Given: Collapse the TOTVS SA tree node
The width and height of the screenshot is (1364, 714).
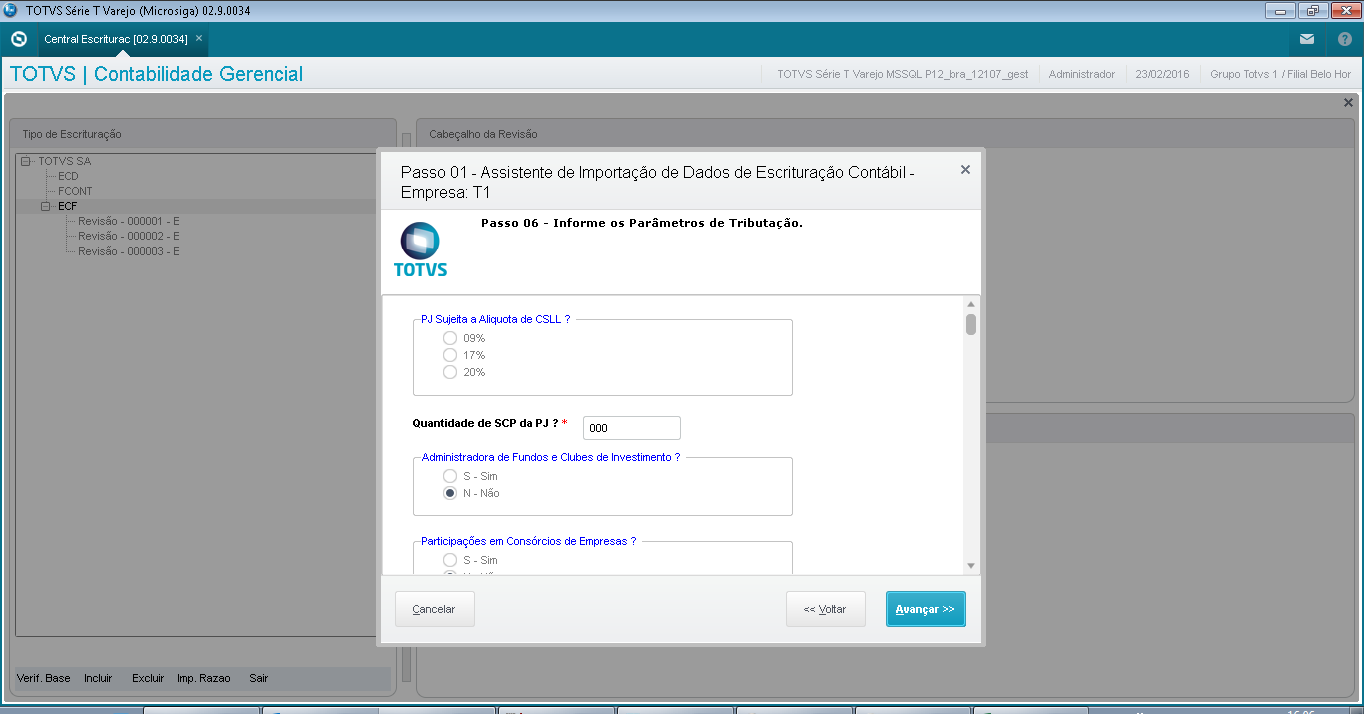Looking at the screenshot, I should coord(26,161).
